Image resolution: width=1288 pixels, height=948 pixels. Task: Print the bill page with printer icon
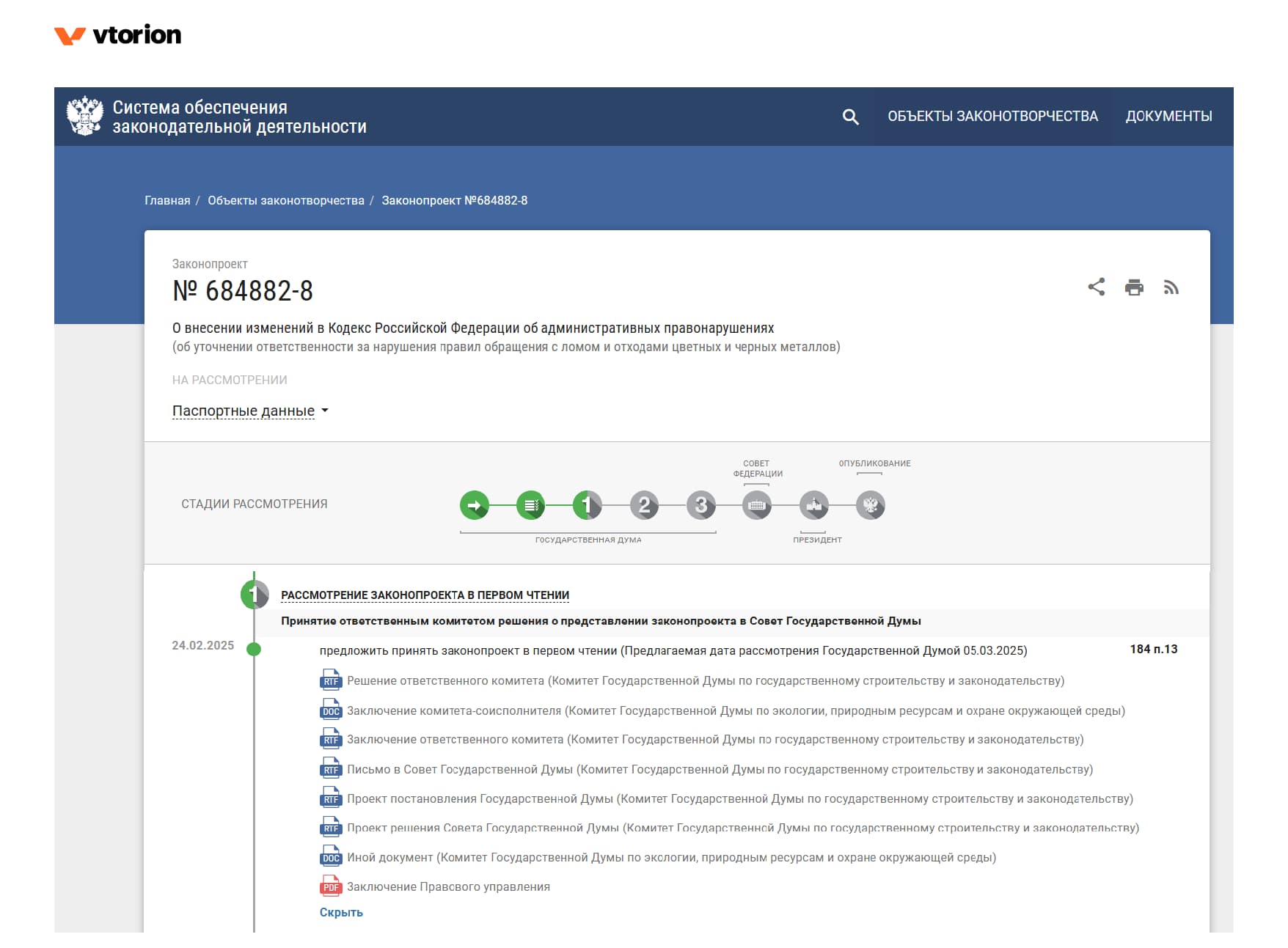[x=1134, y=287]
